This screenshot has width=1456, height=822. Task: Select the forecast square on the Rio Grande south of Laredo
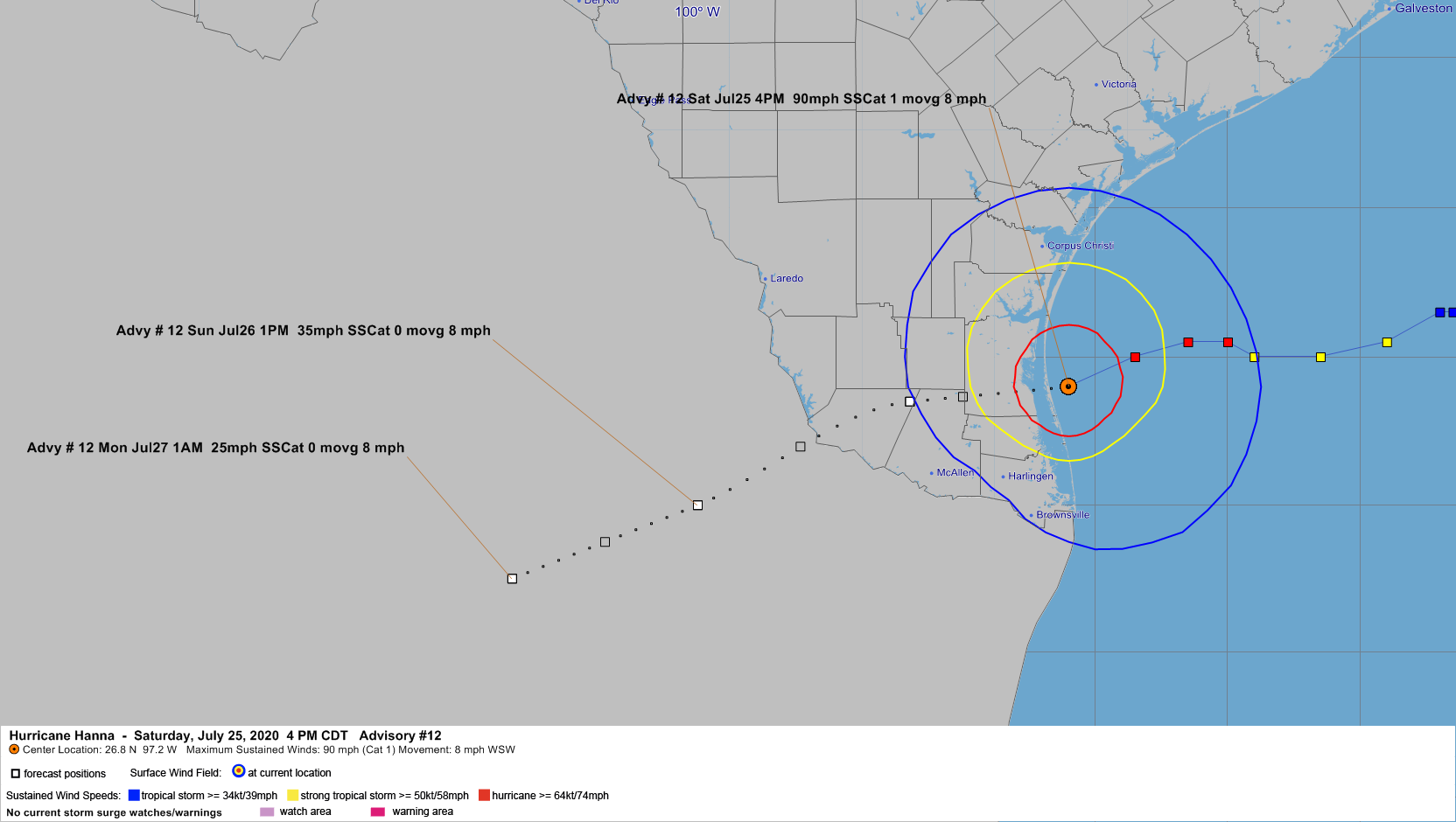coord(800,447)
